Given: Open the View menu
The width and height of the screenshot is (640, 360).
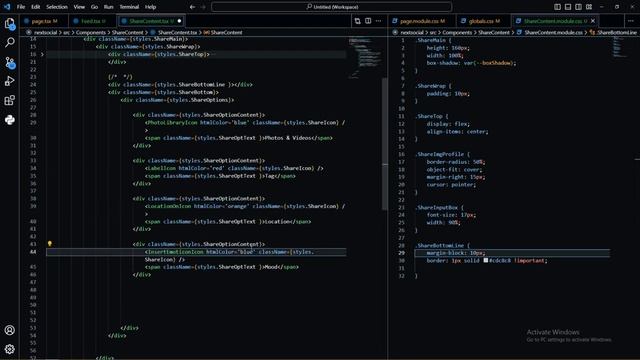Looking at the screenshot, I should click(x=79, y=7).
